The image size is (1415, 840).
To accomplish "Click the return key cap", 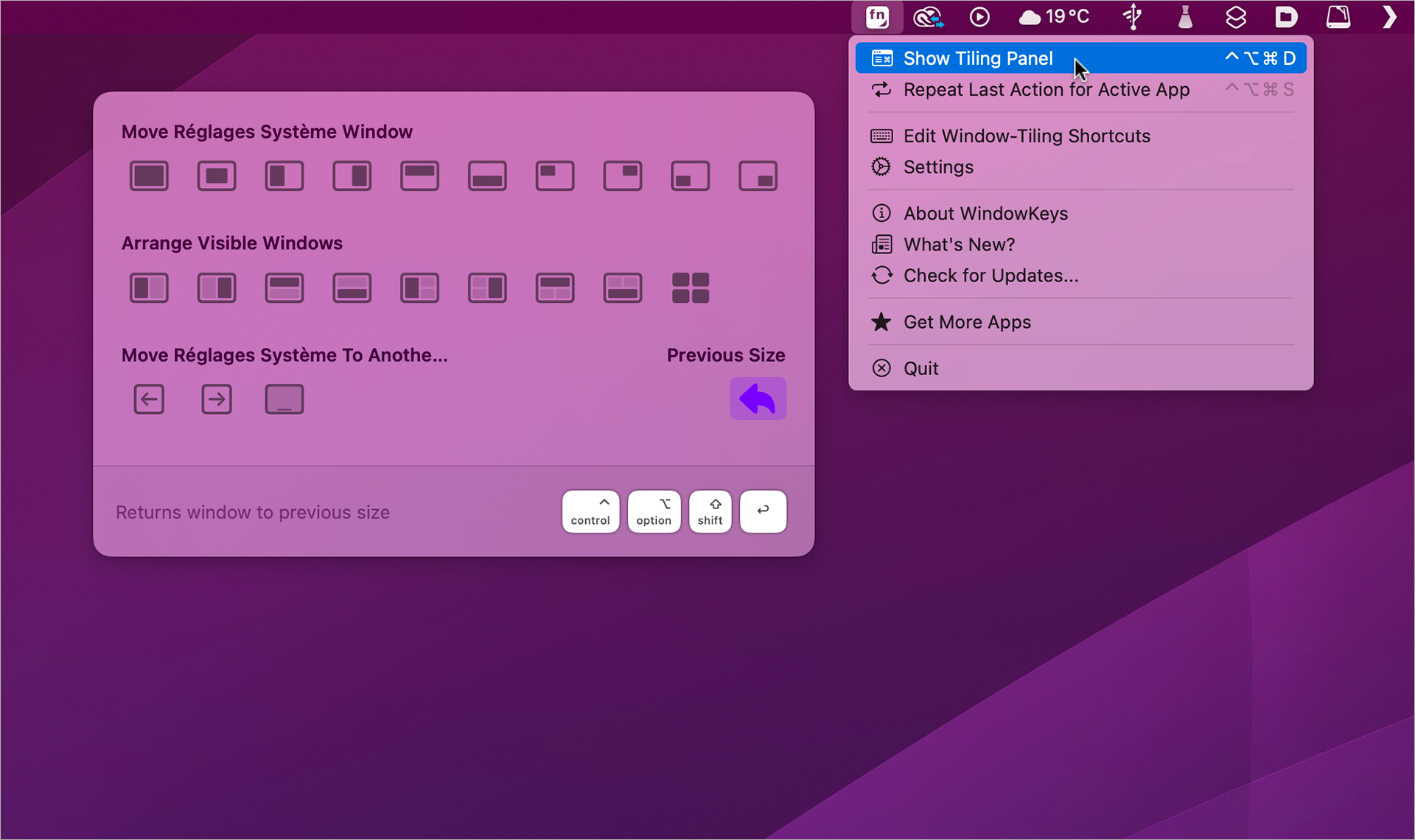I will point(763,511).
